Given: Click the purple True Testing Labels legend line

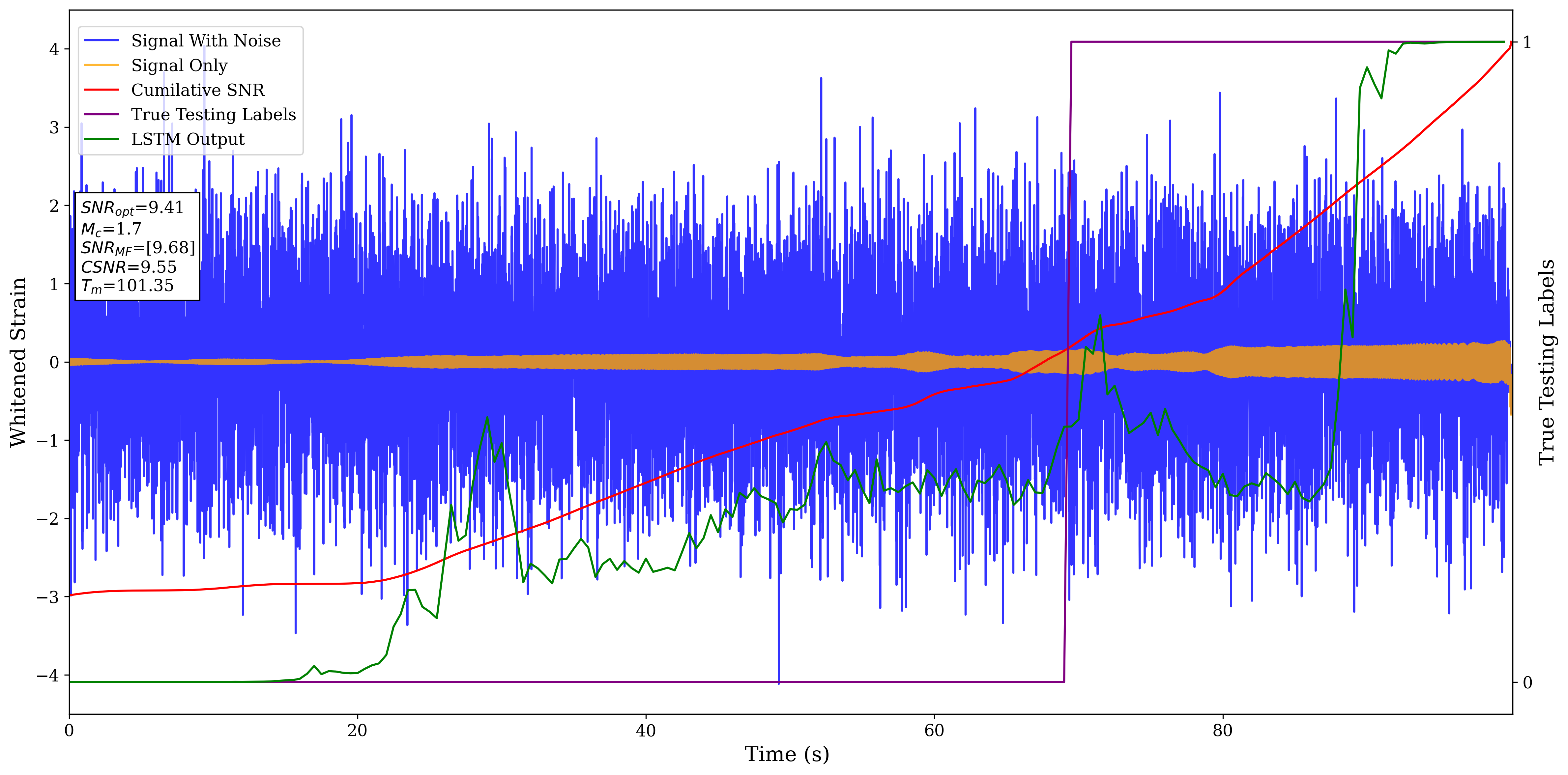Looking at the screenshot, I should point(101,114).
